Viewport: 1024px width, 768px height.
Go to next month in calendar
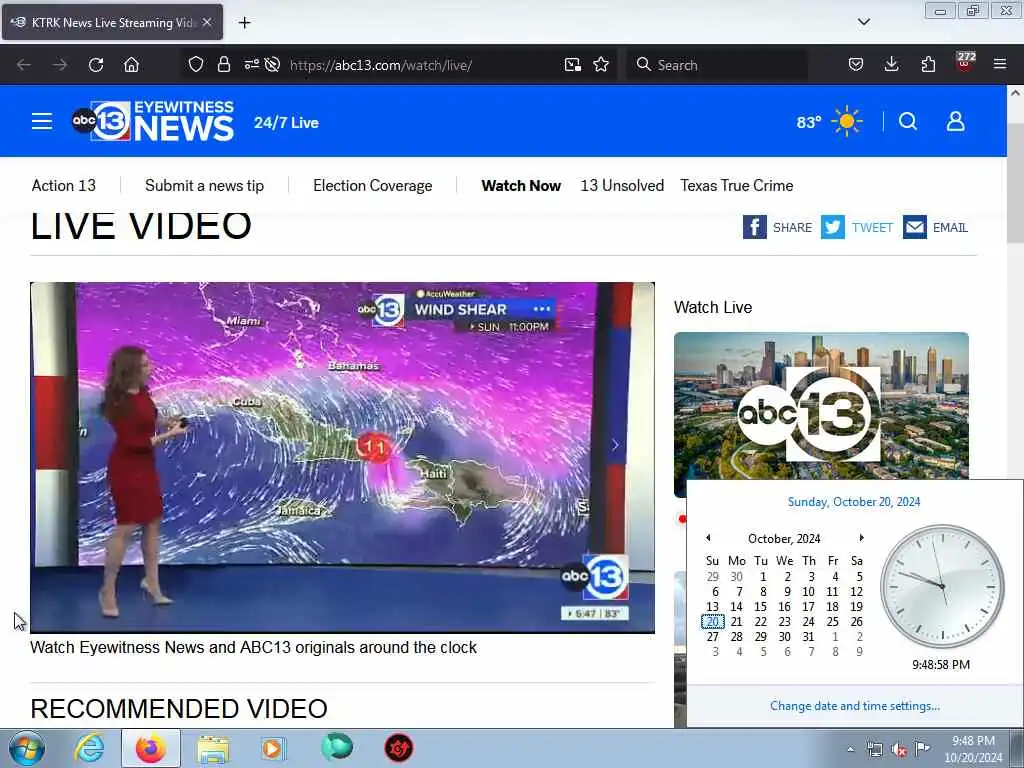(861, 538)
